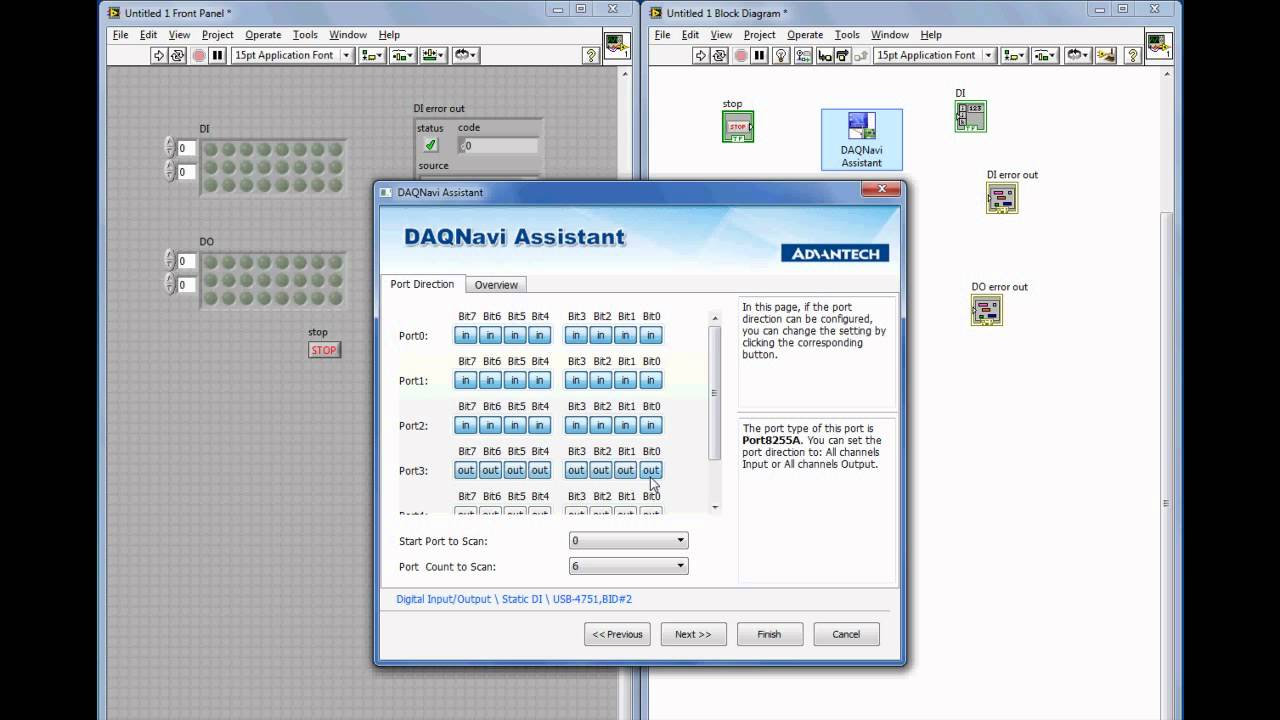Switch to the Overview tab
Image resolution: width=1280 pixels, height=720 pixels.
click(496, 285)
